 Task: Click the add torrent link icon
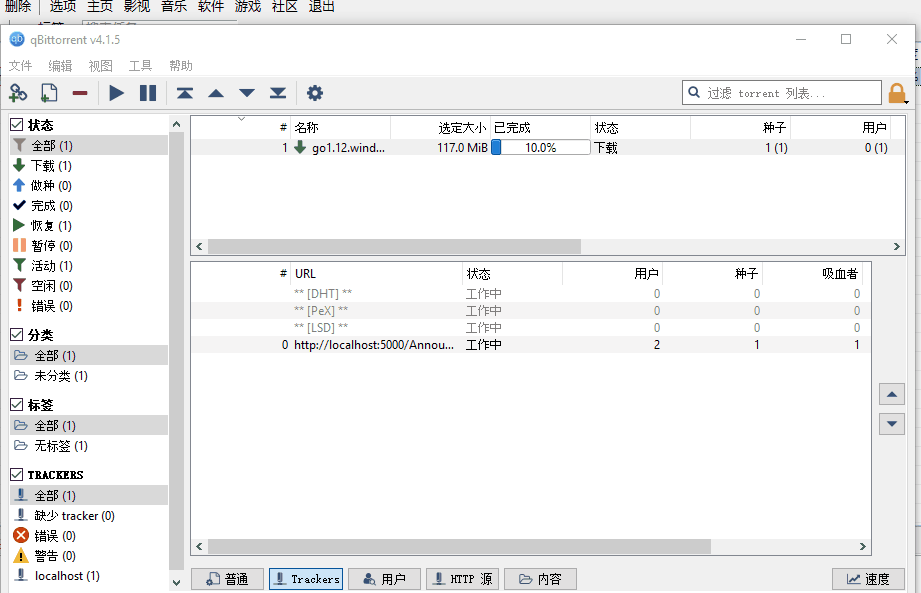(18, 93)
